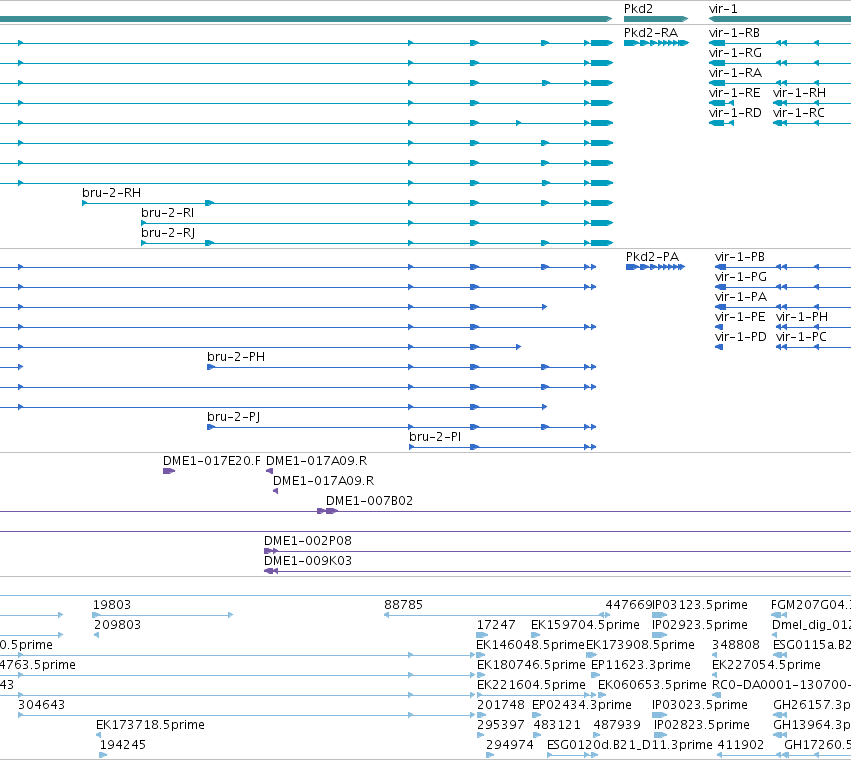The width and height of the screenshot is (851, 760).
Task: Select the vir-1-RG transcript label
Action: [735, 53]
